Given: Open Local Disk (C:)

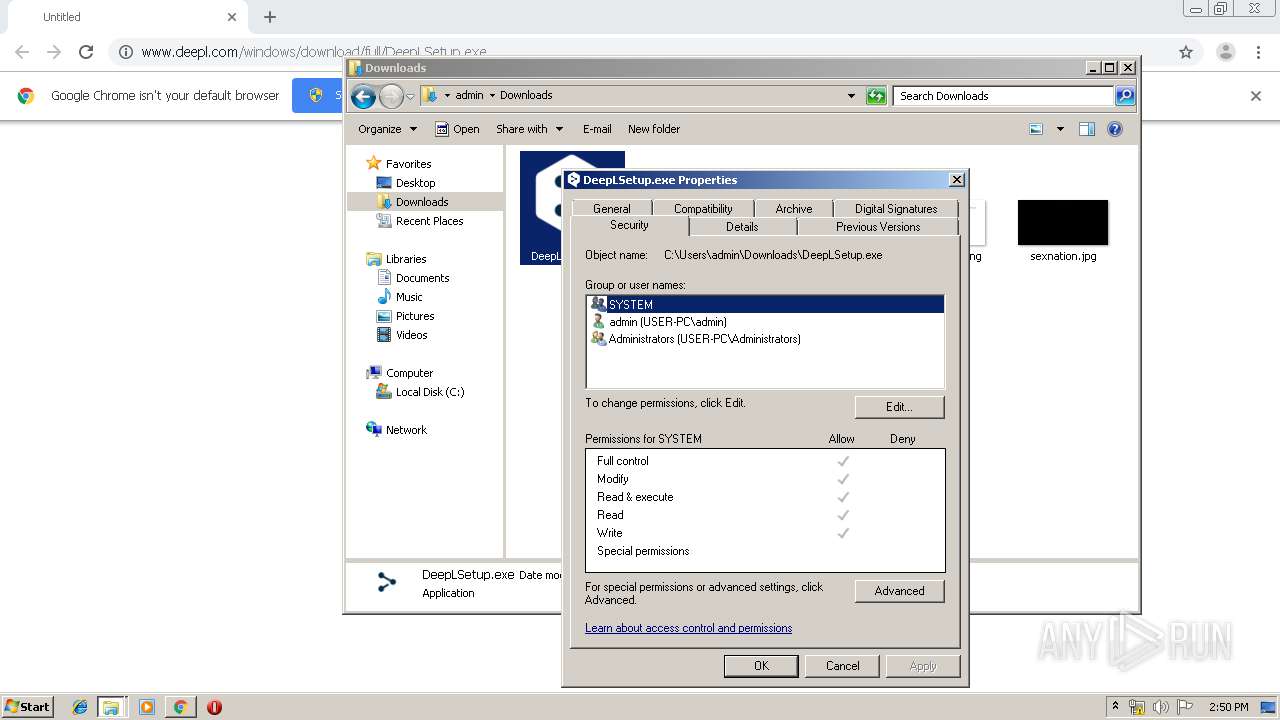Looking at the screenshot, I should coord(429,392).
